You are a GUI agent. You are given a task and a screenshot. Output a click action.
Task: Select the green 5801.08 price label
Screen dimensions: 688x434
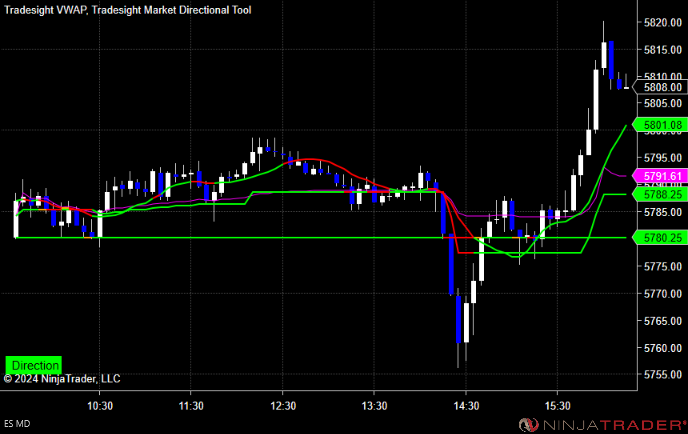660,125
